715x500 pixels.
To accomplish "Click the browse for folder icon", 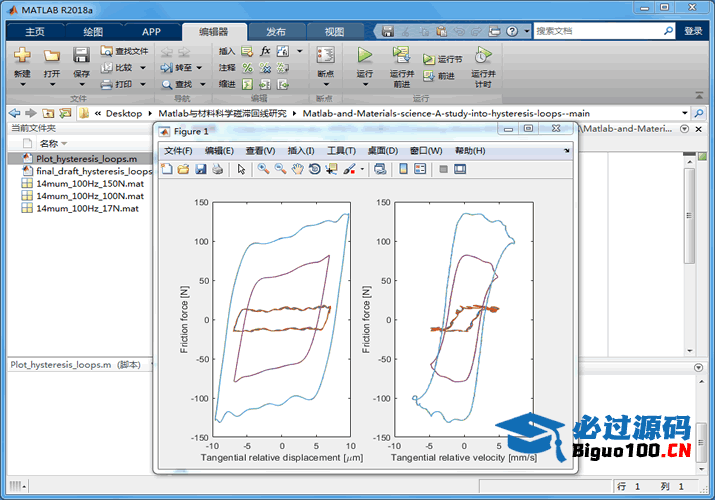I will [x=65, y=113].
